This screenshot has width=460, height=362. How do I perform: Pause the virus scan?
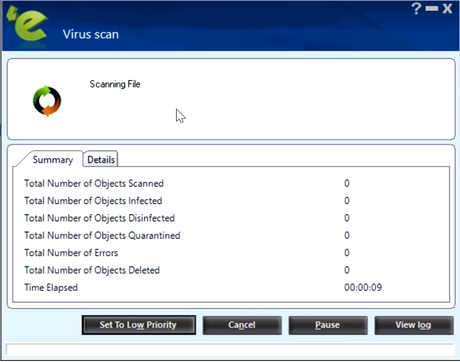[x=328, y=325]
